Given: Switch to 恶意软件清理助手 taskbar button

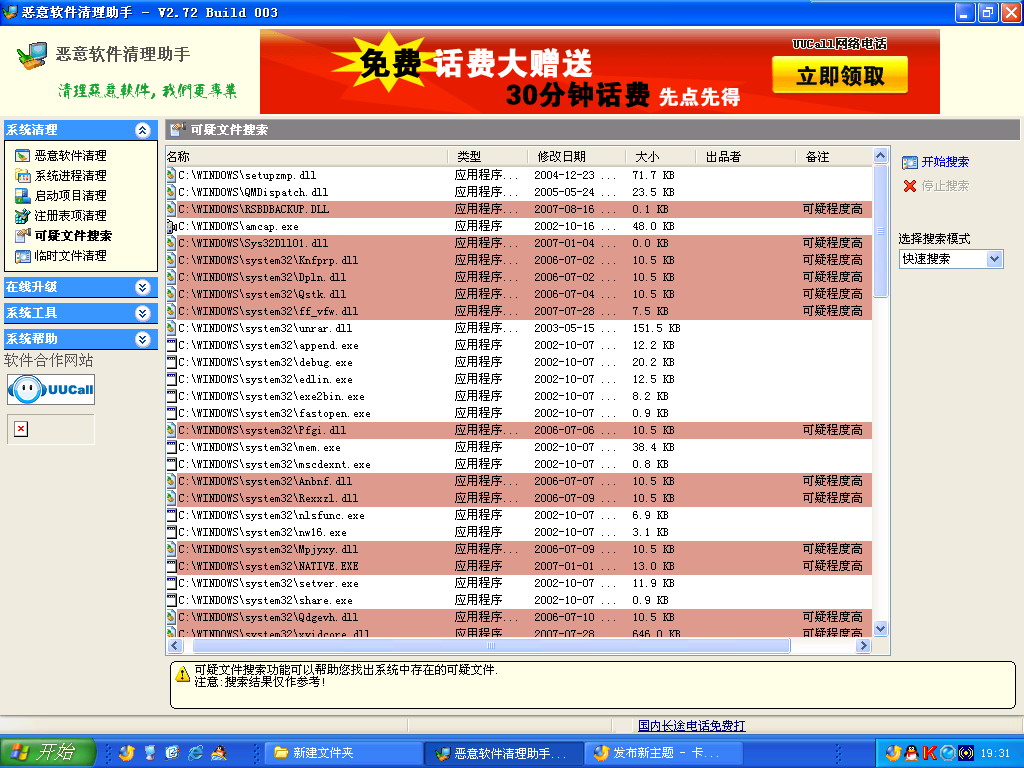Looking at the screenshot, I should coord(504,753).
